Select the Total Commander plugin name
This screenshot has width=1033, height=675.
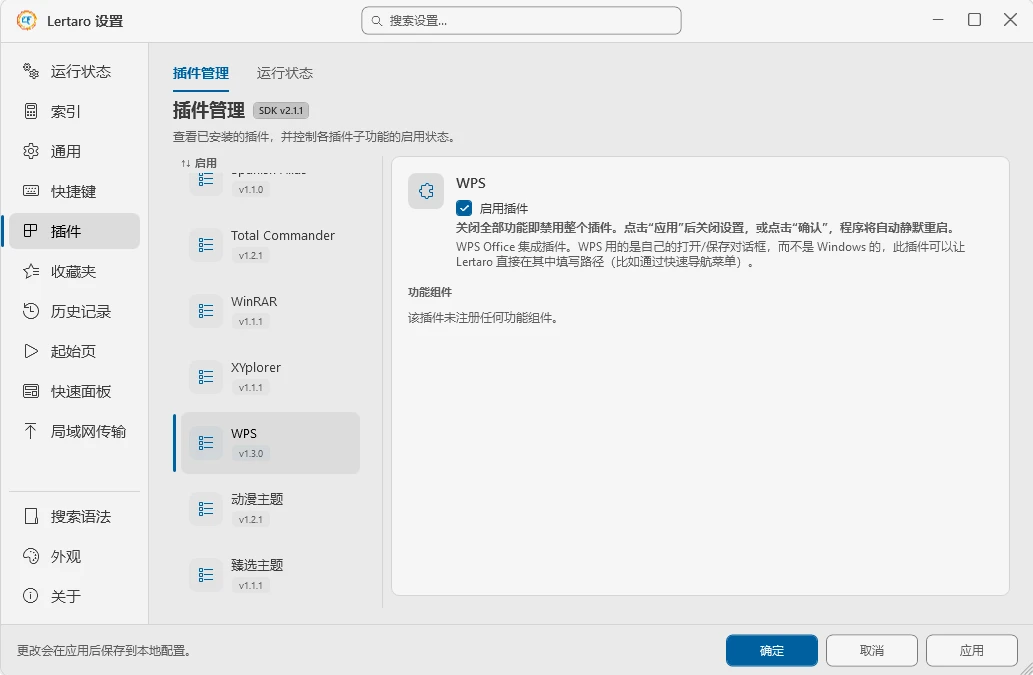tap(283, 235)
